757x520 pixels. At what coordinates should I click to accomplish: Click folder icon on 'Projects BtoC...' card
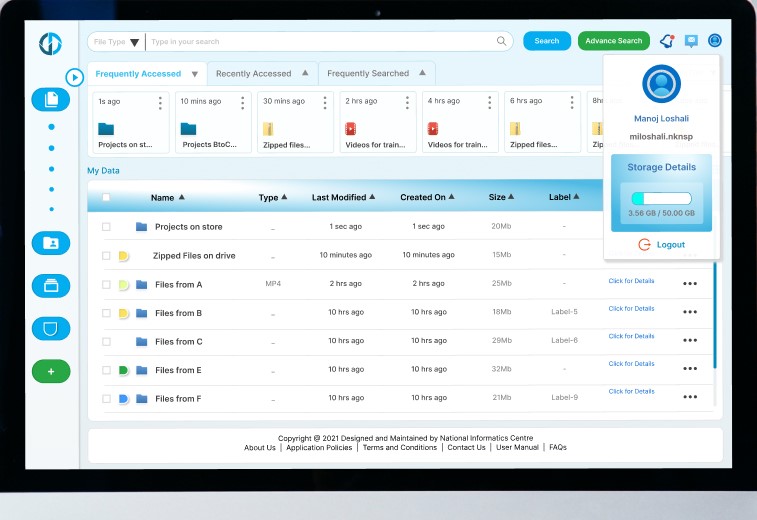click(188, 129)
